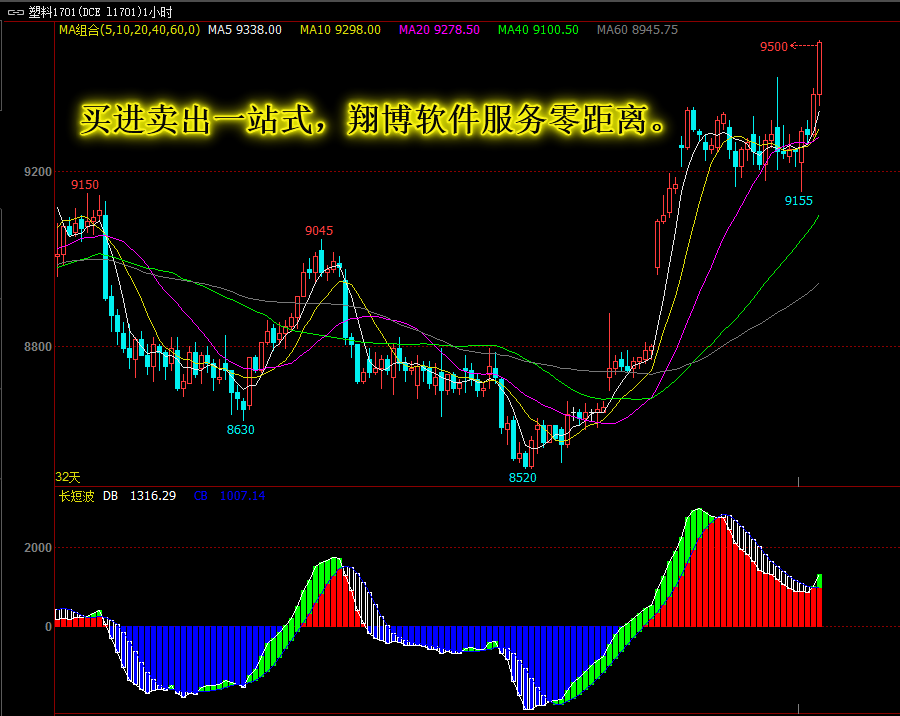Click the 32天 time span label
Screen dimensions: 900x716
[68, 477]
